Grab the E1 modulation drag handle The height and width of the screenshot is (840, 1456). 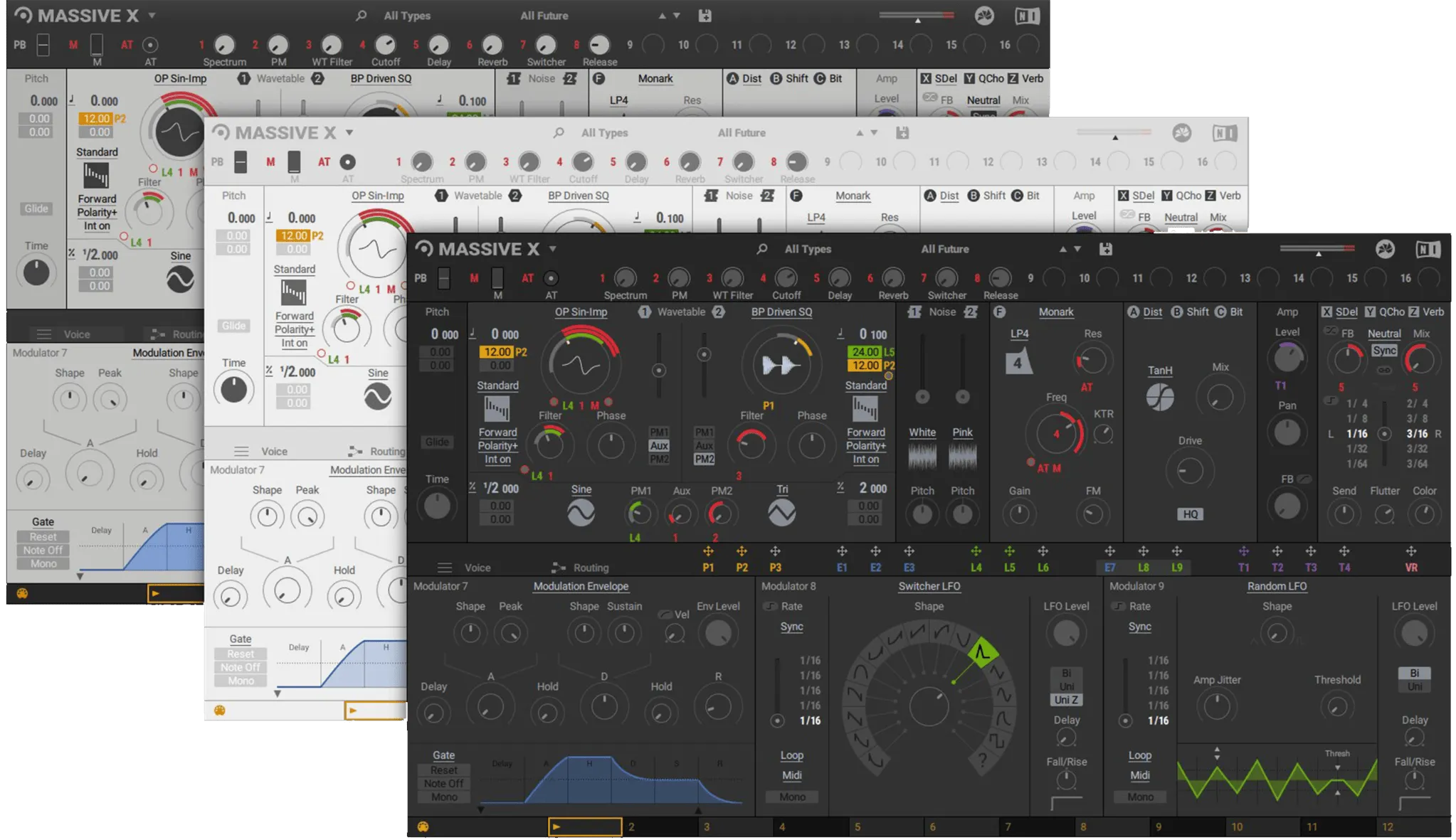tap(842, 551)
